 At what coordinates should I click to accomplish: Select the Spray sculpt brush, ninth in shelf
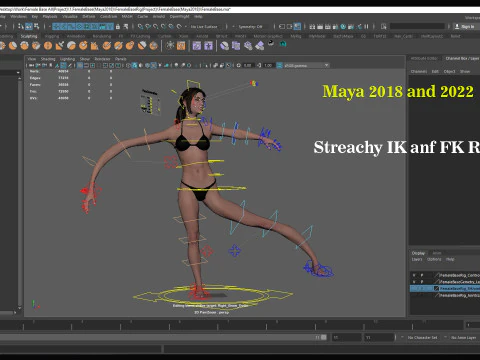click(95, 45)
